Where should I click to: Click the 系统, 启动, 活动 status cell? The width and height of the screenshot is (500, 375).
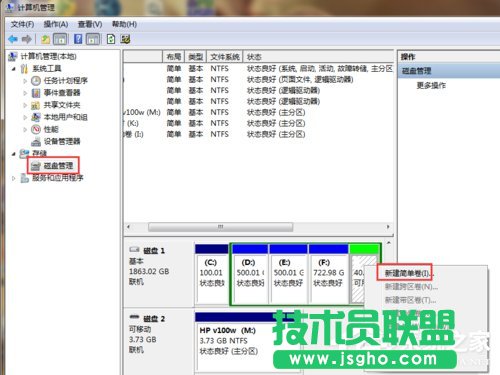(x=319, y=69)
